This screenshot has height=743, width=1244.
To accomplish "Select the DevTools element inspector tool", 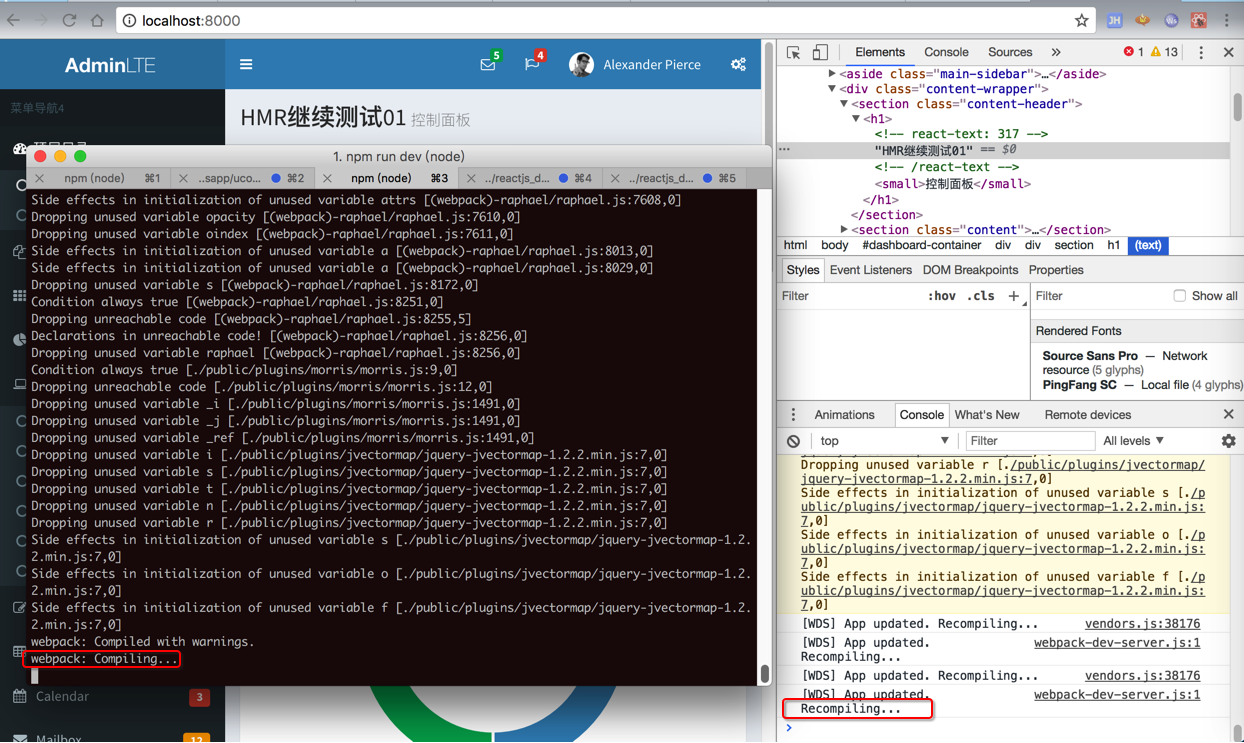I will point(793,52).
